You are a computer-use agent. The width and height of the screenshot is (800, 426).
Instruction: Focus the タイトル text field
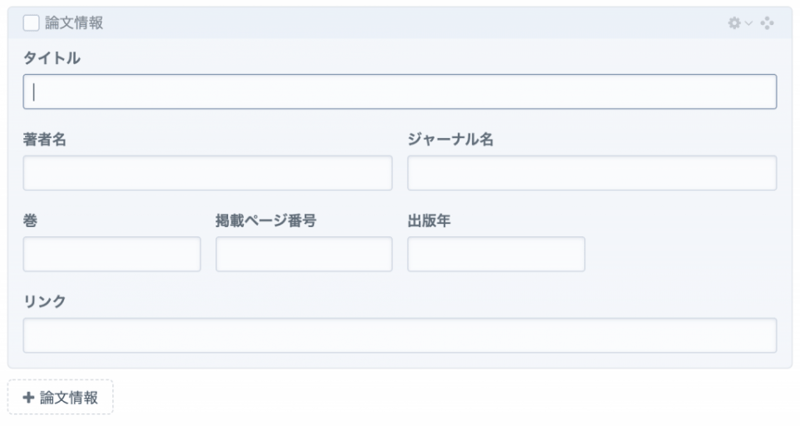click(x=400, y=92)
